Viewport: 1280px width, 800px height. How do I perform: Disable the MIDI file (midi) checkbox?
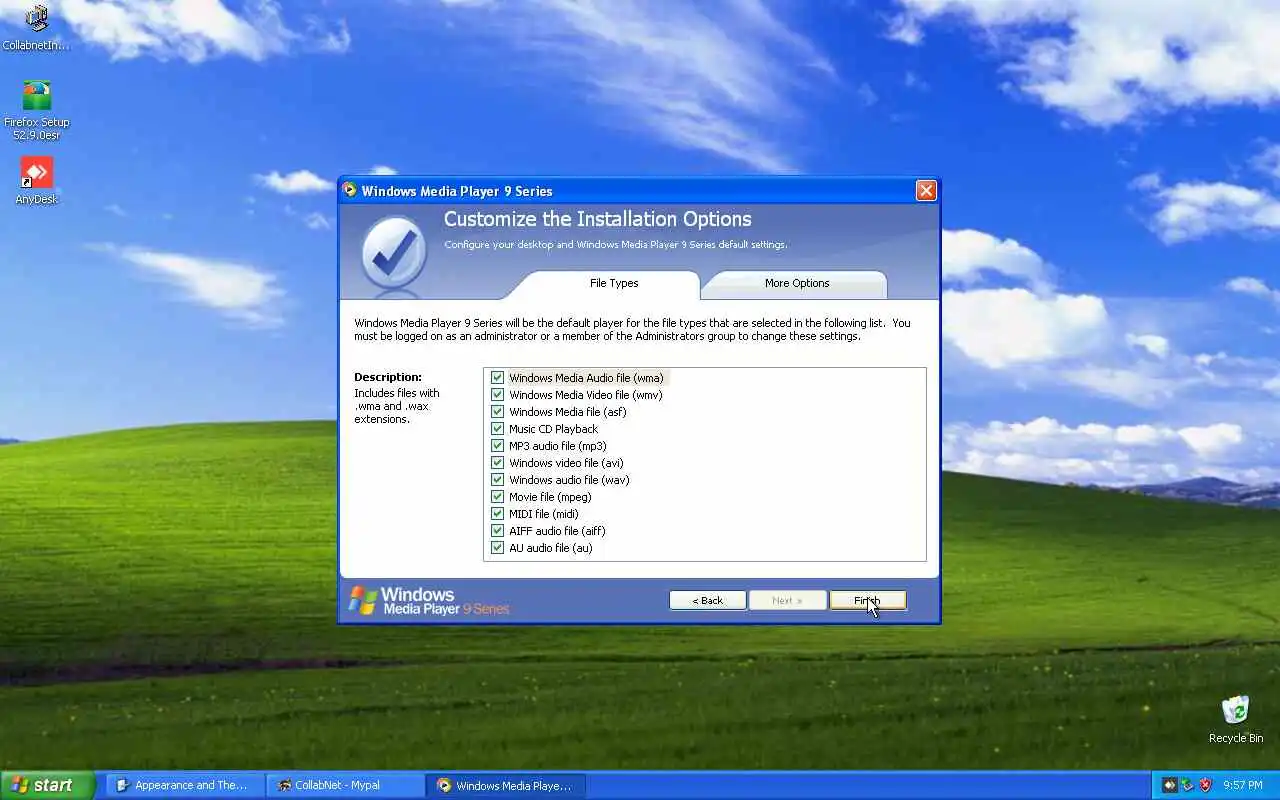click(497, 514)
